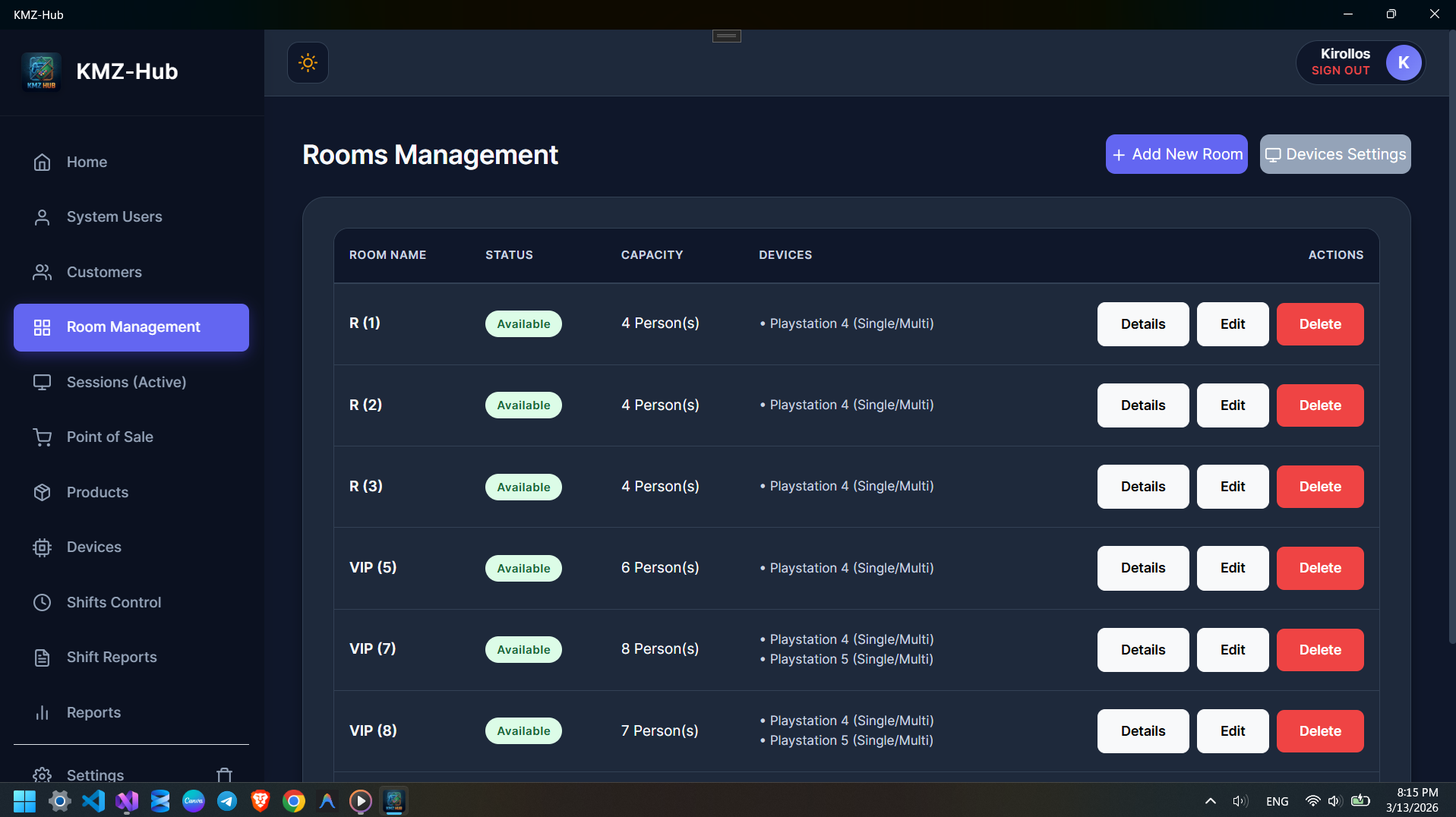Click the Add New Room button
Image resolution: width=1456 pixels, height=817 pixels.
[x=1176, y=154]
